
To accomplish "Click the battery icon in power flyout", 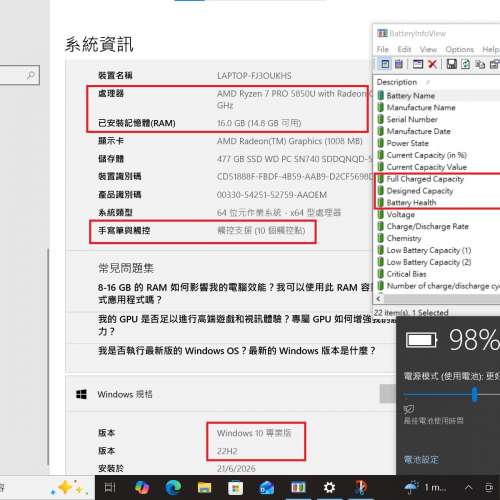I will [421, 340].
